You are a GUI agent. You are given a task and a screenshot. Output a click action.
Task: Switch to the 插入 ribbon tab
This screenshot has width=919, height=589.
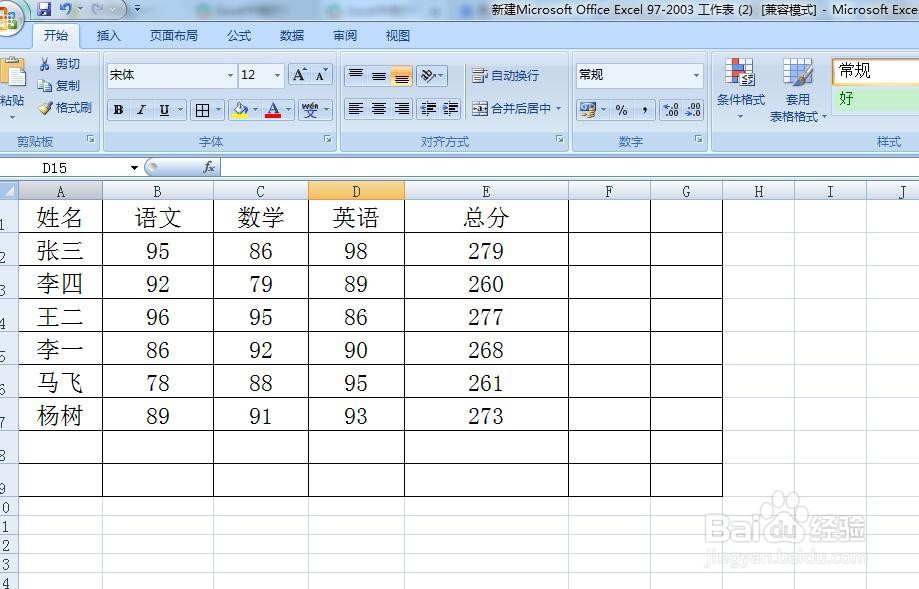pyautogui.click(x=108, y=35)
